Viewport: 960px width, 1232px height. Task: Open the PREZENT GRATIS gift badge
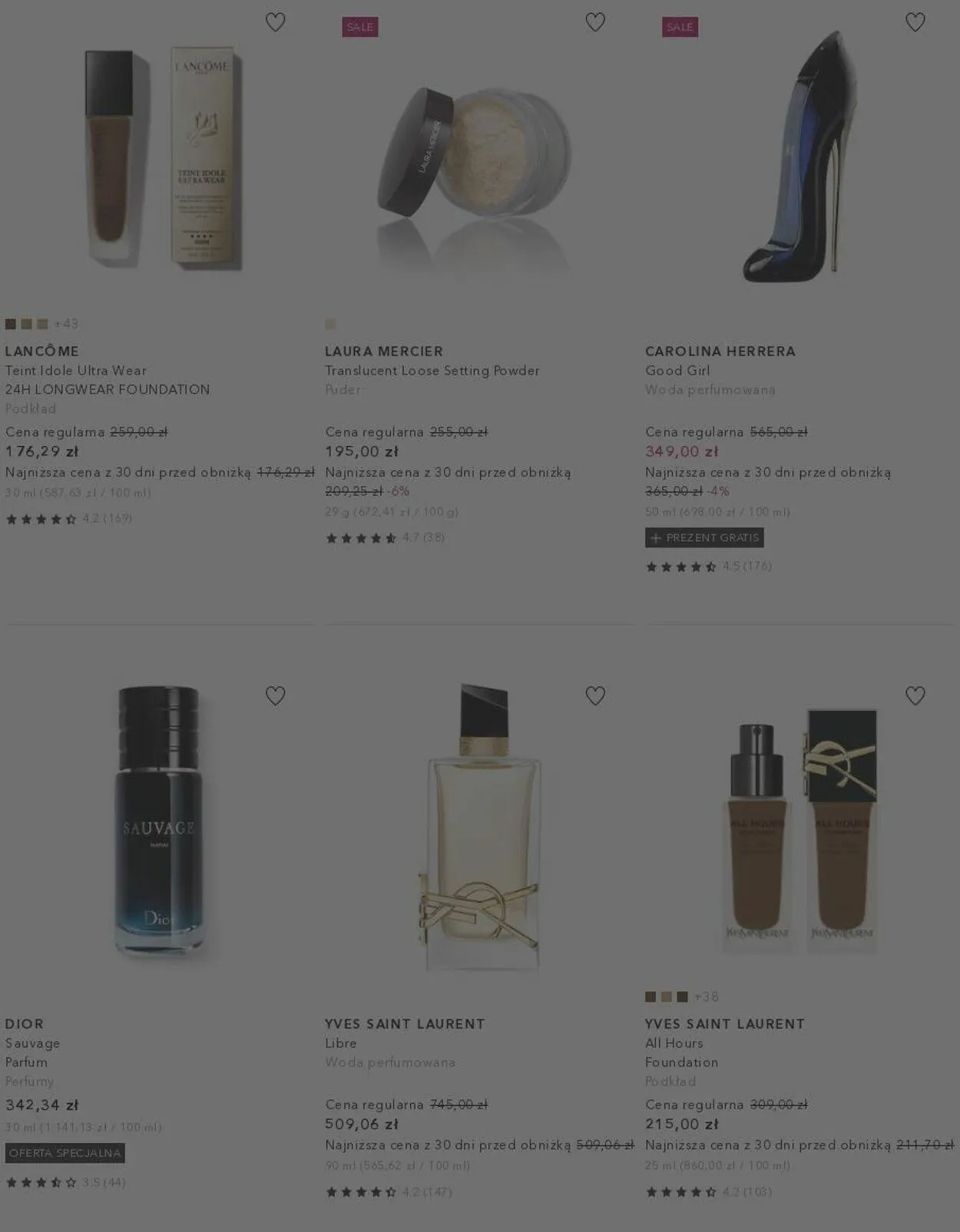[x=704, y=538]
